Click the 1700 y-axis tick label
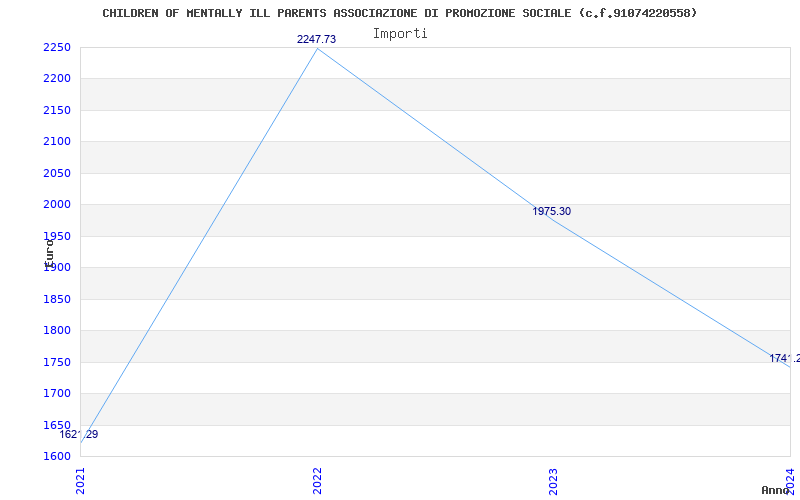The width and height of the screenshot is (800, 500). coord(57,393)
